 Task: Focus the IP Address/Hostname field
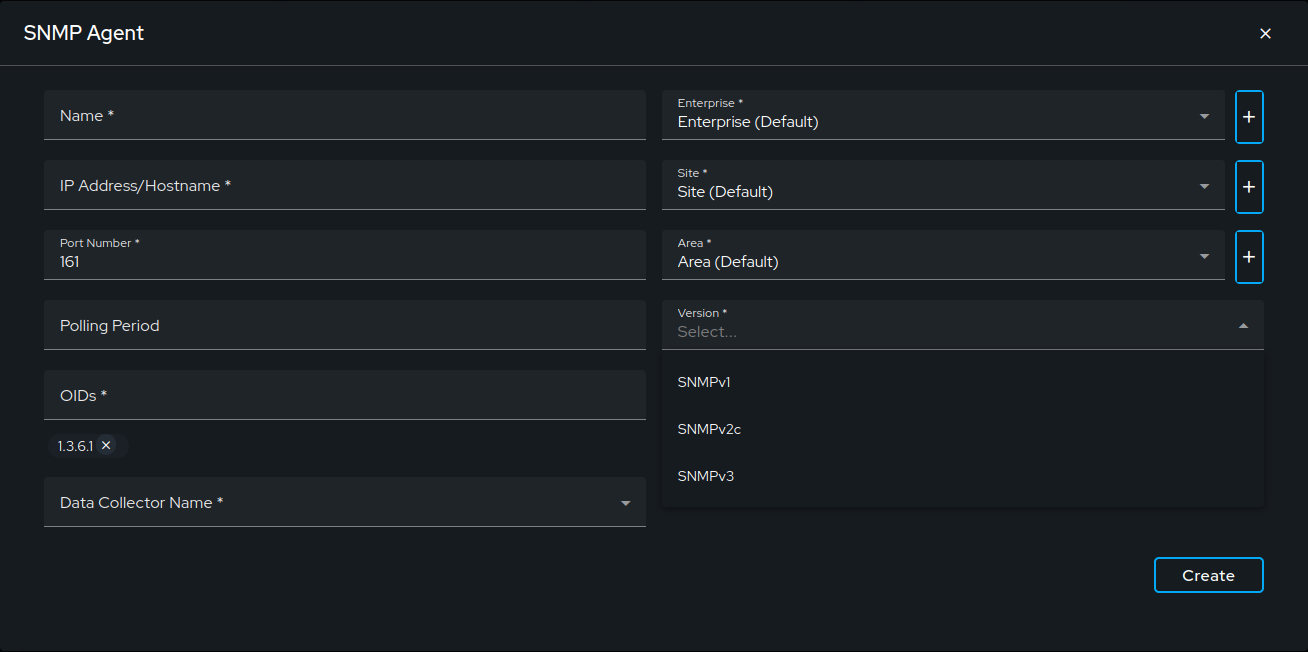pos(345,185)
